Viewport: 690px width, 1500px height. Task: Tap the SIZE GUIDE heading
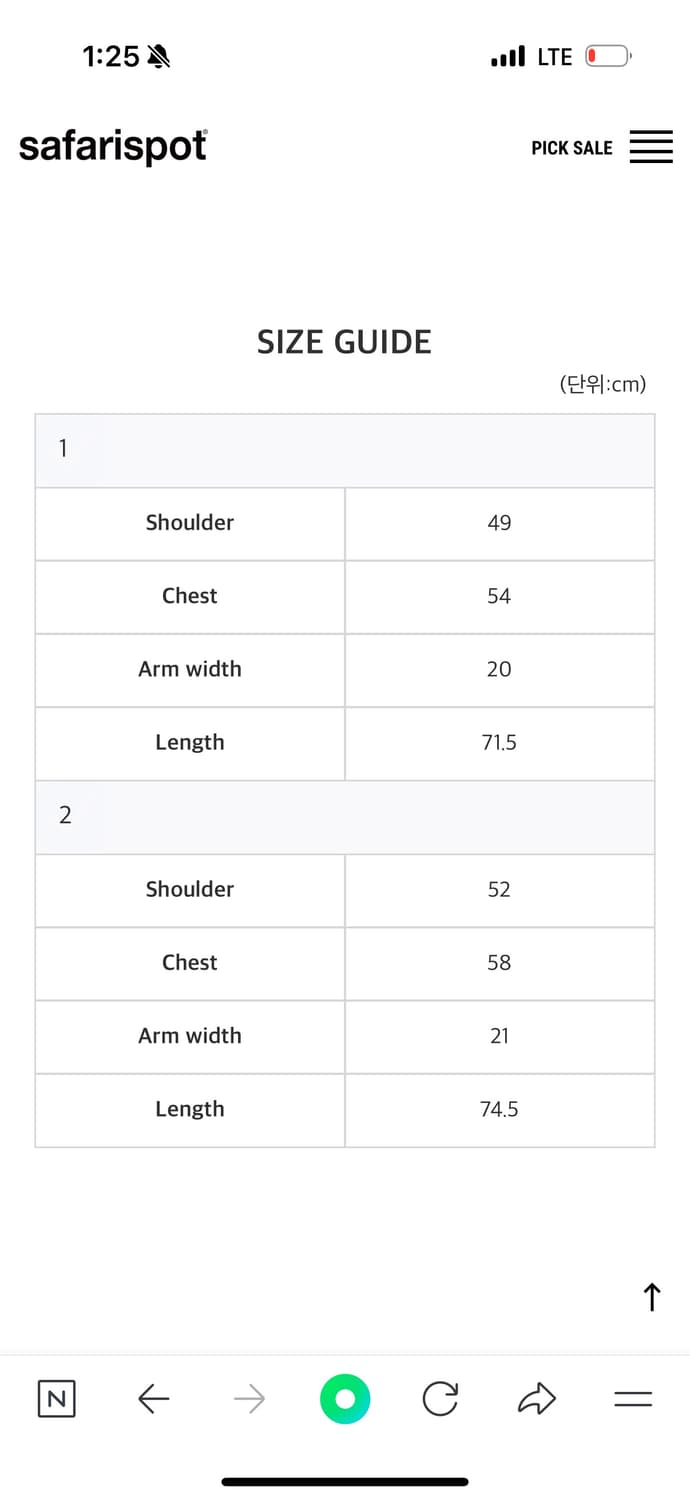point(344,342)
